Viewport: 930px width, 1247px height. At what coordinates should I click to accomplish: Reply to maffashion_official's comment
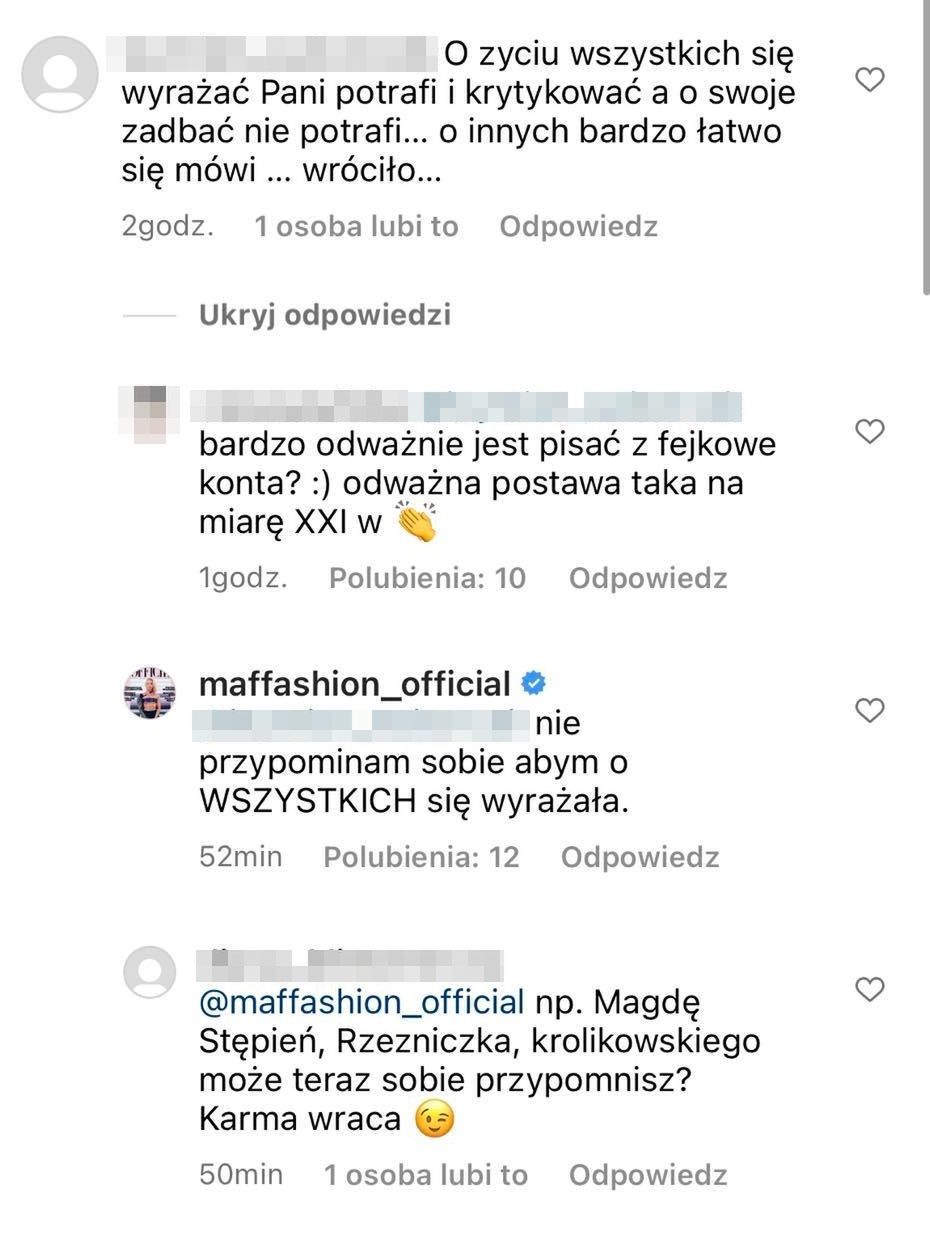point(640,857)
